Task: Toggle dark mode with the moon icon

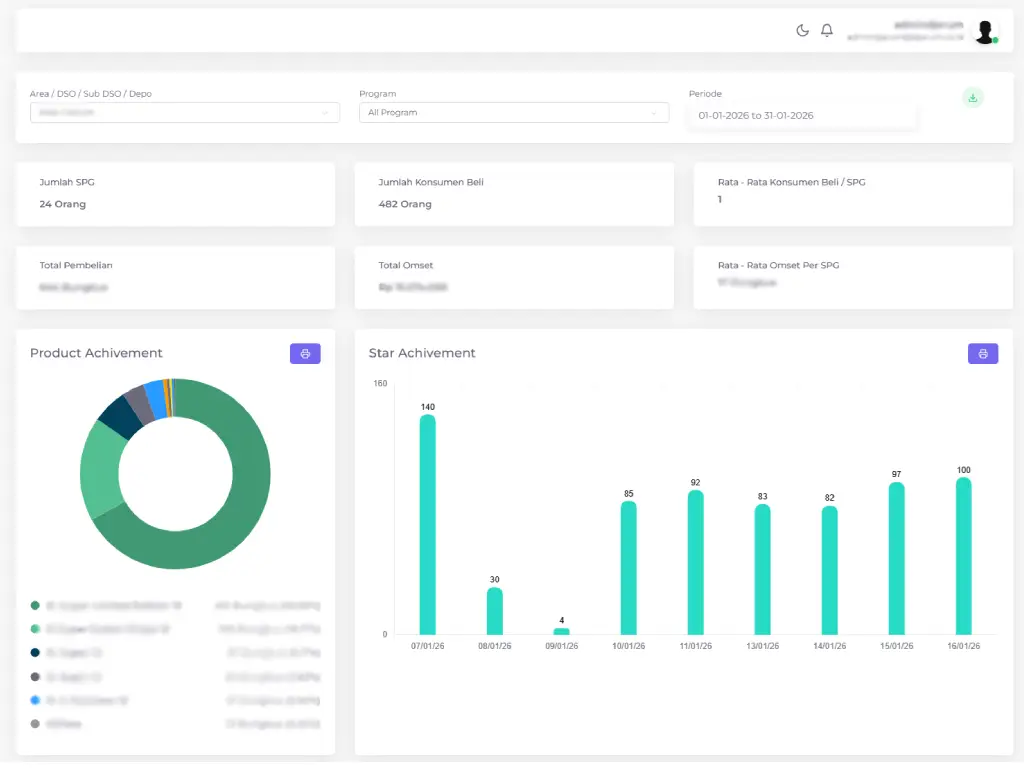Action: (802, 30)
